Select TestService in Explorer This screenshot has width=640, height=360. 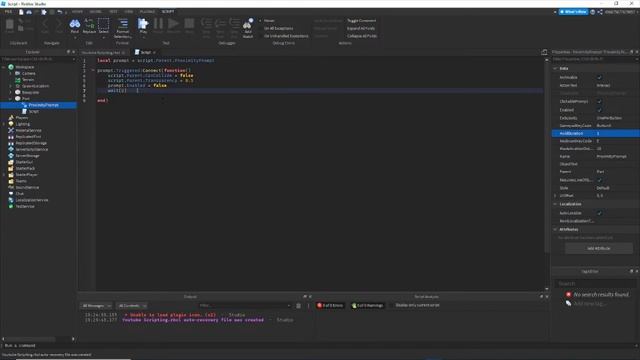tap(24, 207)
